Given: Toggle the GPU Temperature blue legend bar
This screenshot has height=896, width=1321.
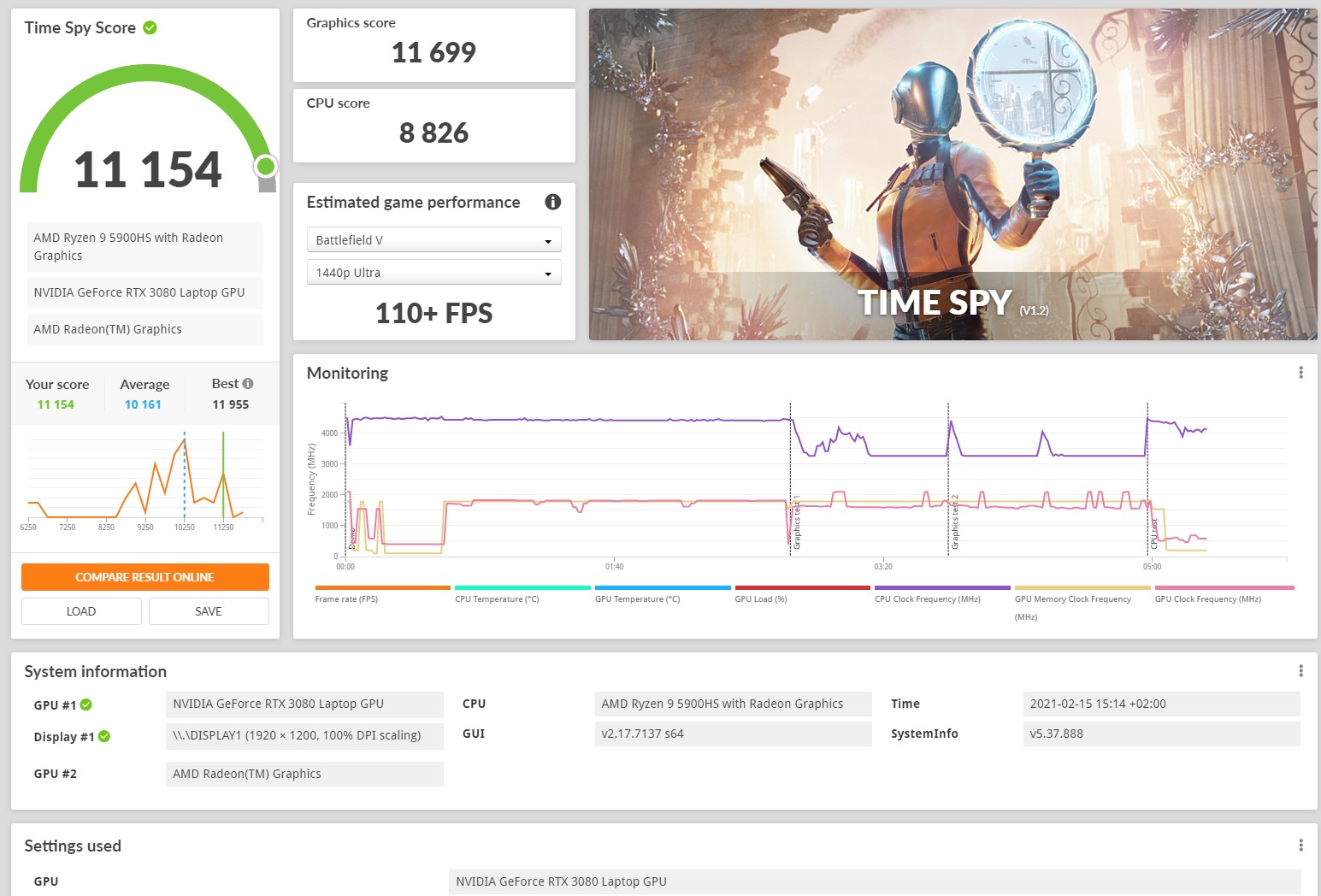Looking at the screenshot, I should click(x=663, y=588).
